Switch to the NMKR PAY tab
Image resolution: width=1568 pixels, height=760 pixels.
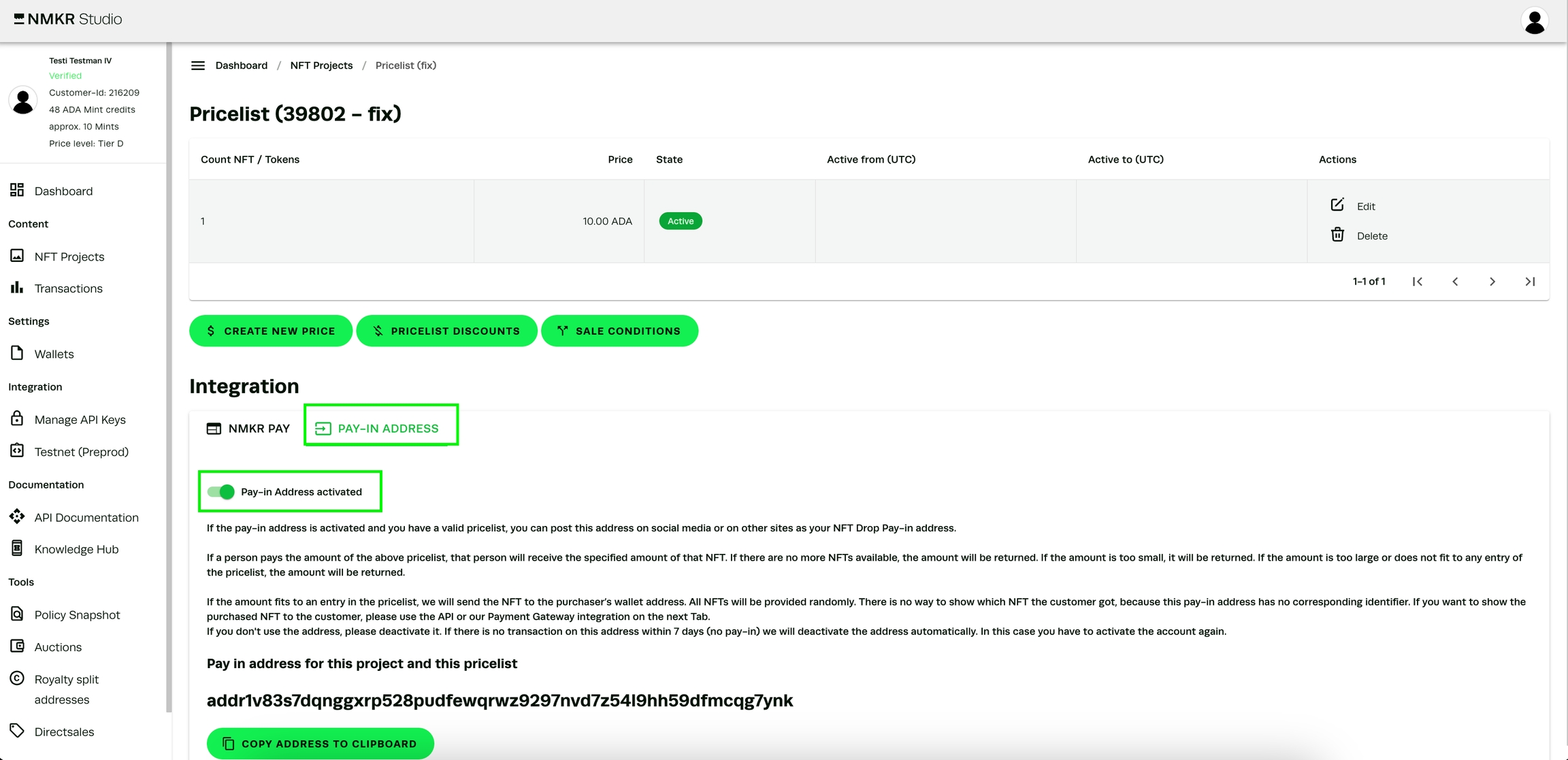[x=248, y=428]
